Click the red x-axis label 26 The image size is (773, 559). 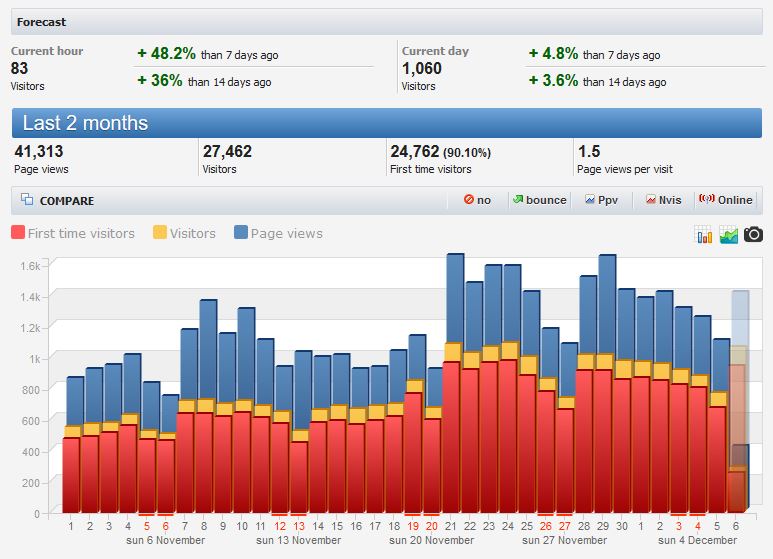pyautogui.click(x=546, y=526)
